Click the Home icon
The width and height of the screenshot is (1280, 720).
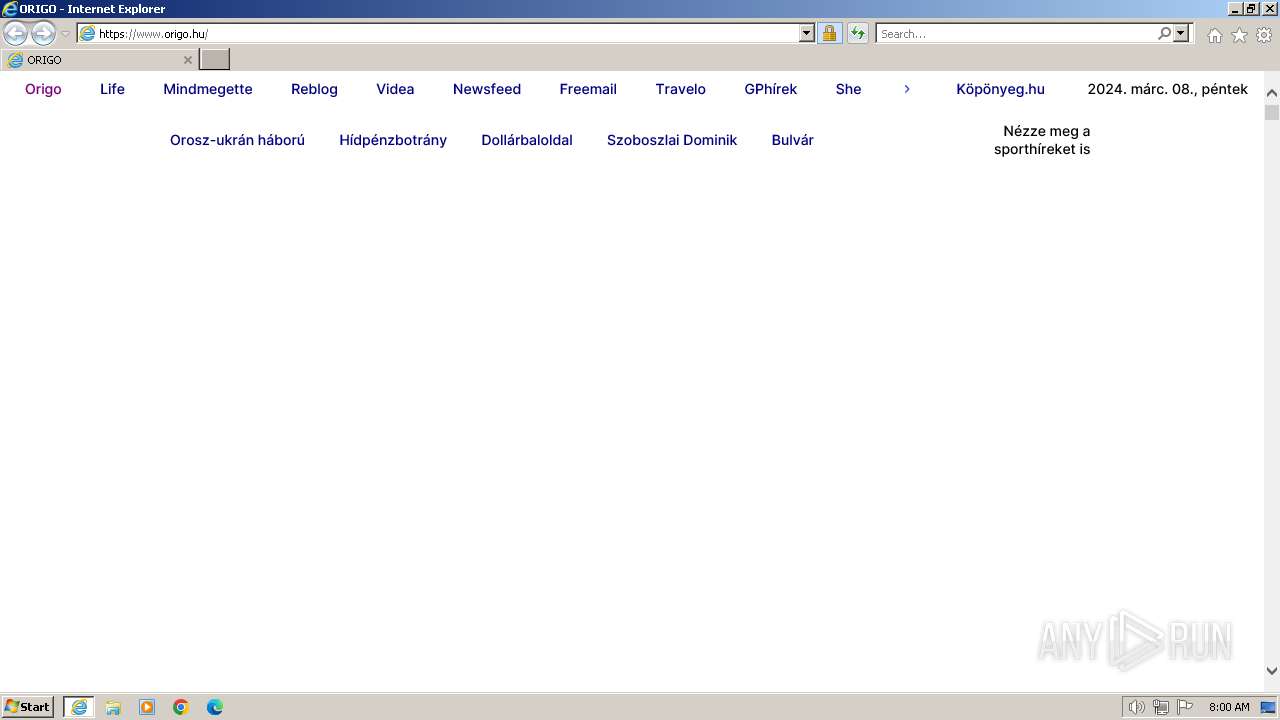(x=1214, y=35)
